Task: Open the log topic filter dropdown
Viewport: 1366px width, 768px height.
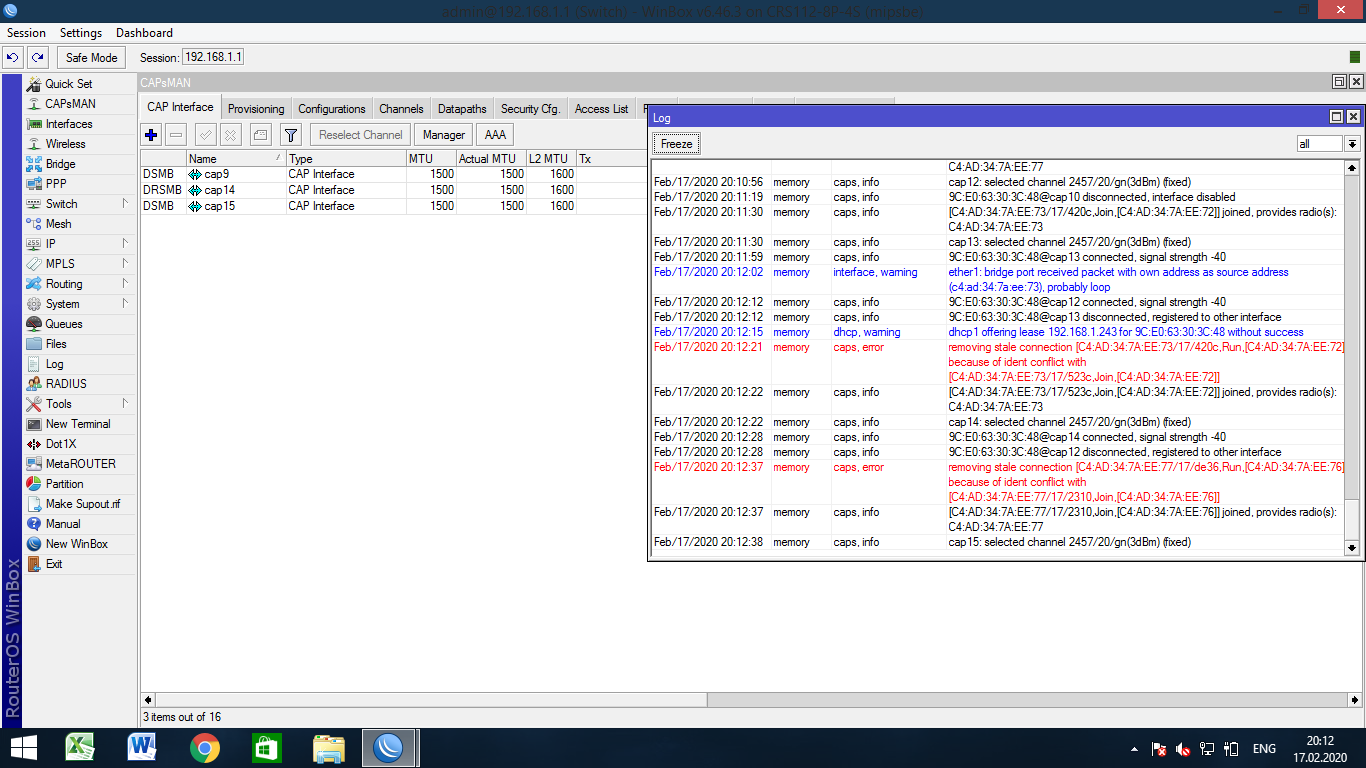Action: pyautogui.click(x=1352, y=144)
